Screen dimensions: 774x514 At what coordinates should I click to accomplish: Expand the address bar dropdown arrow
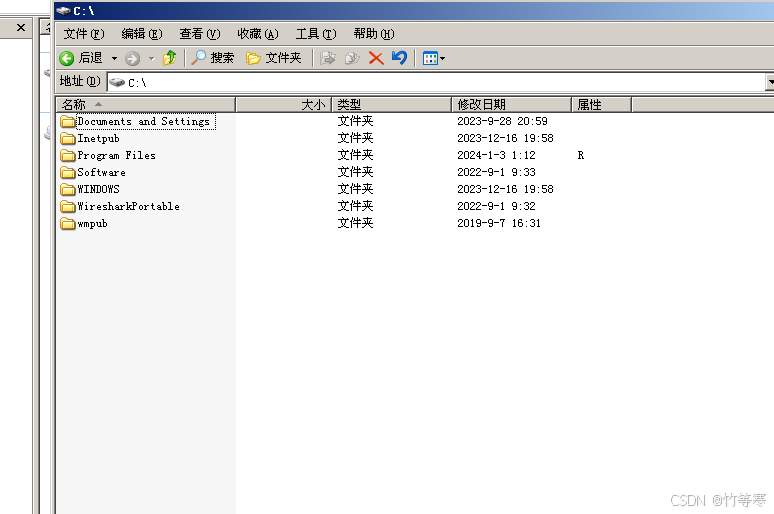[x=769, y=82]
